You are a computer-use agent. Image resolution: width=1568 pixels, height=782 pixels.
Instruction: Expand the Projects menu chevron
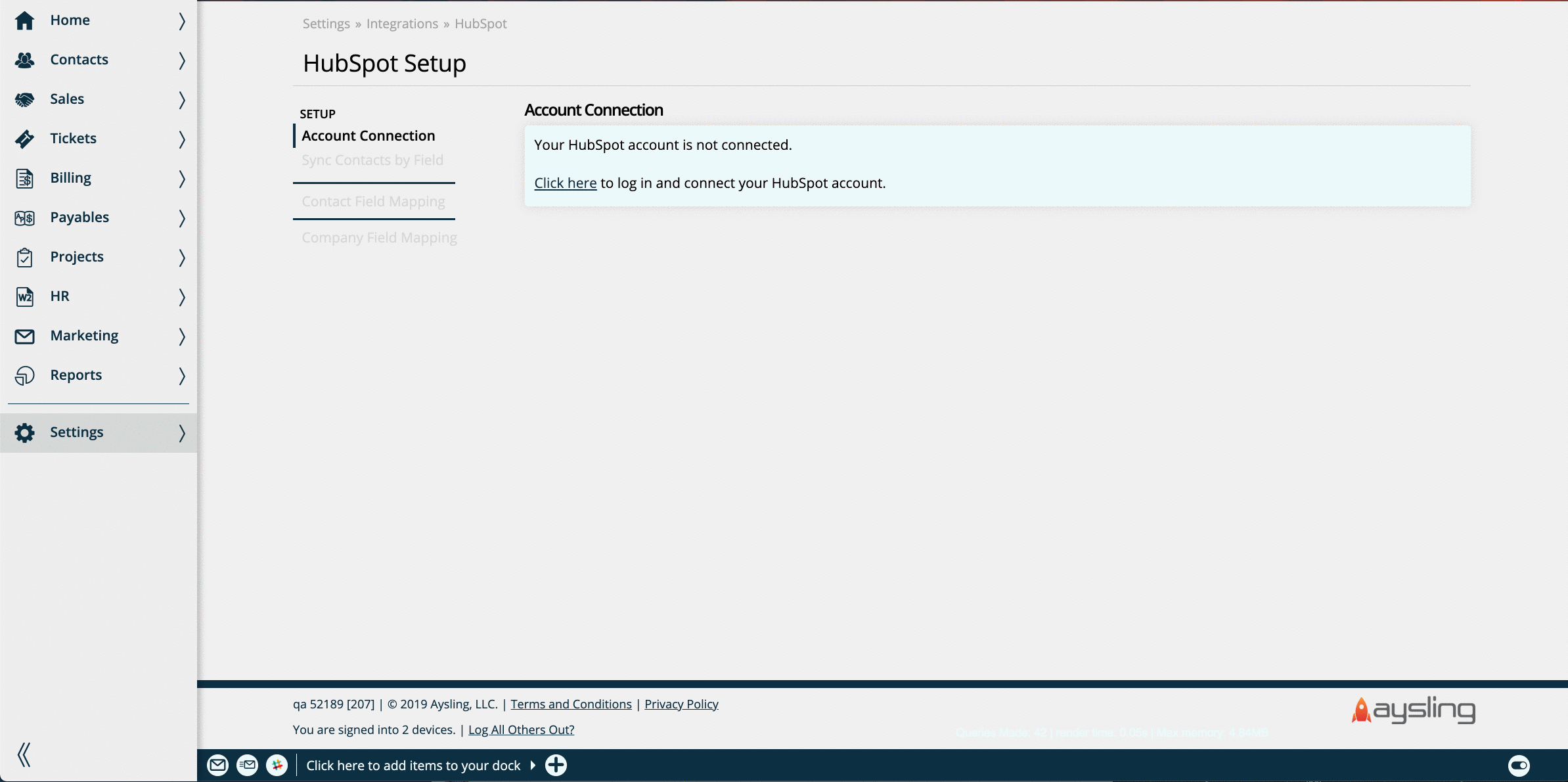[x=182, y=258]
